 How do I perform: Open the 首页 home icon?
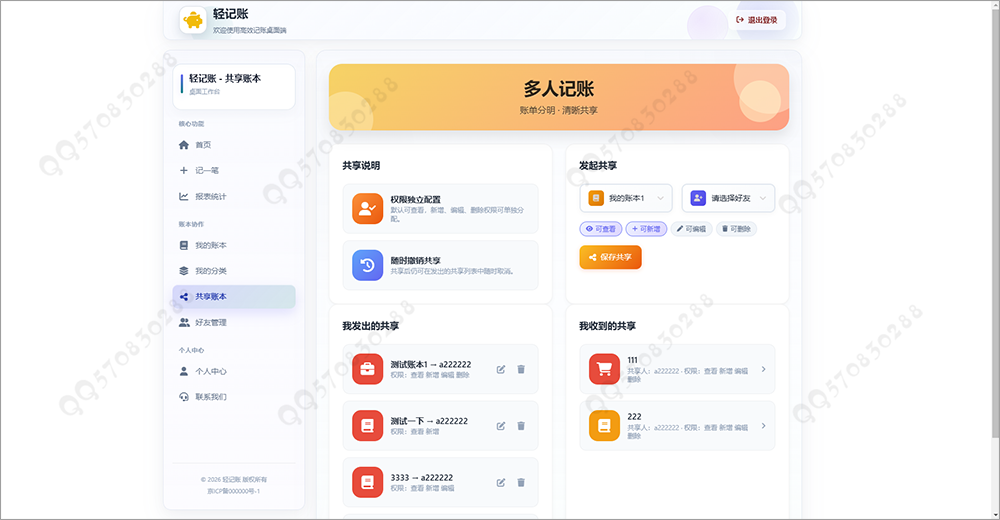tap(184, 145)
